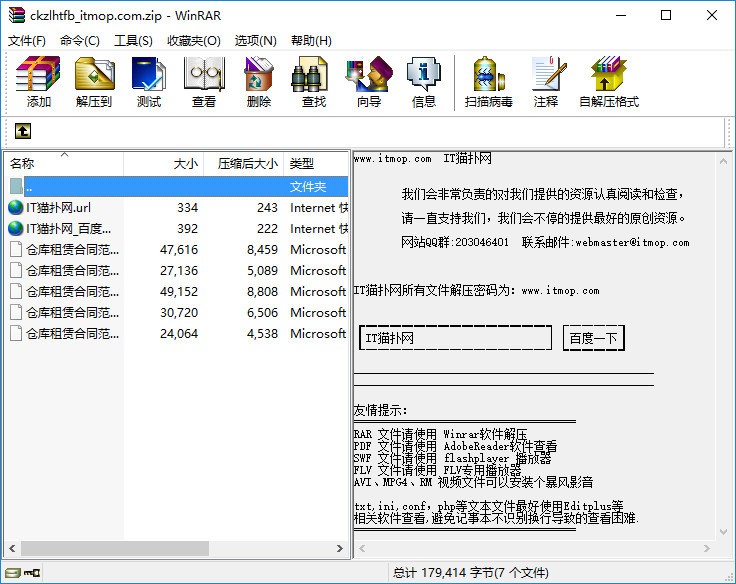Sort by the 类型 column header
This screenshot has height=584, width=736.
pos(316,164)
